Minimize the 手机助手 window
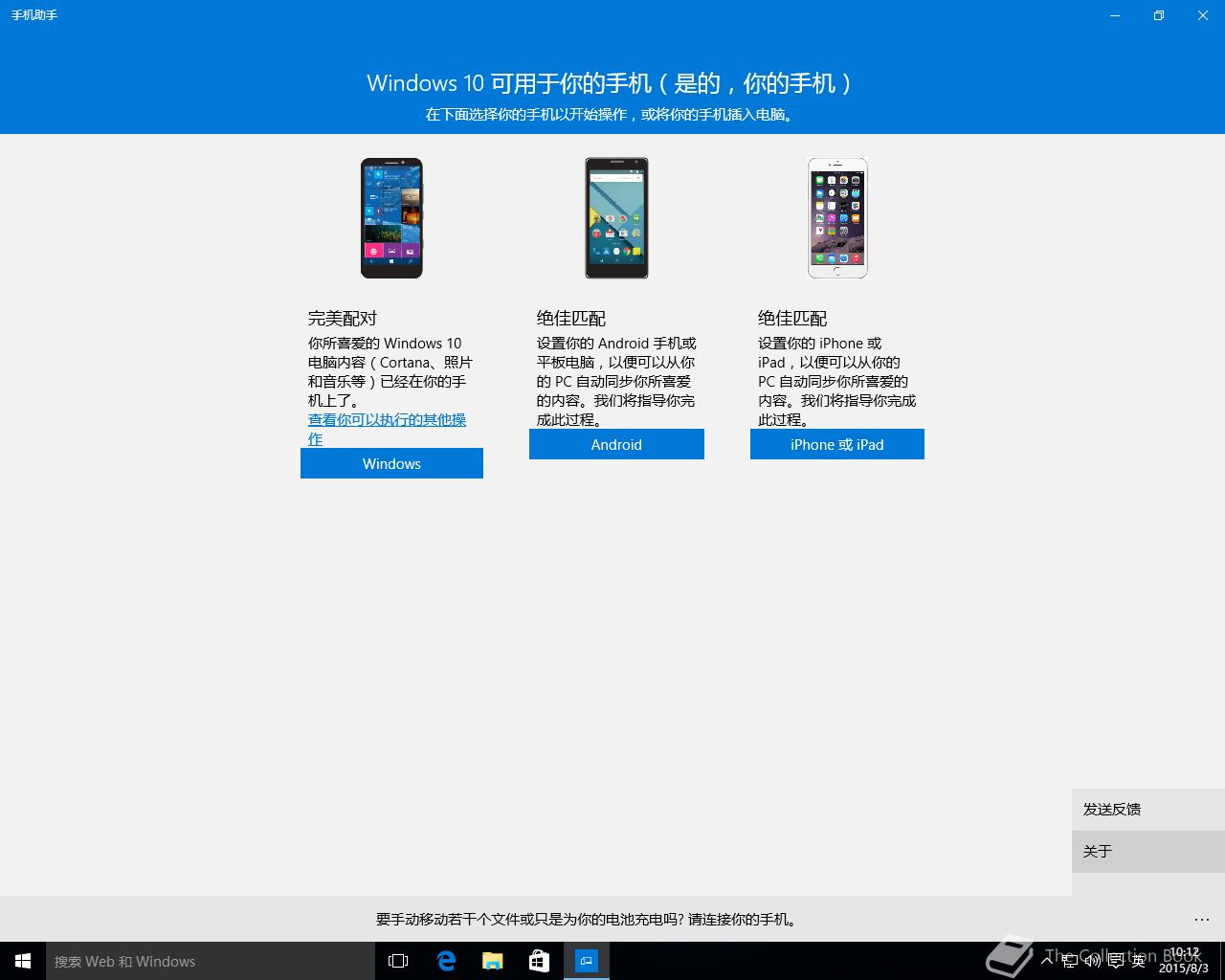 pyautogui.click(x=1115, y=15)
